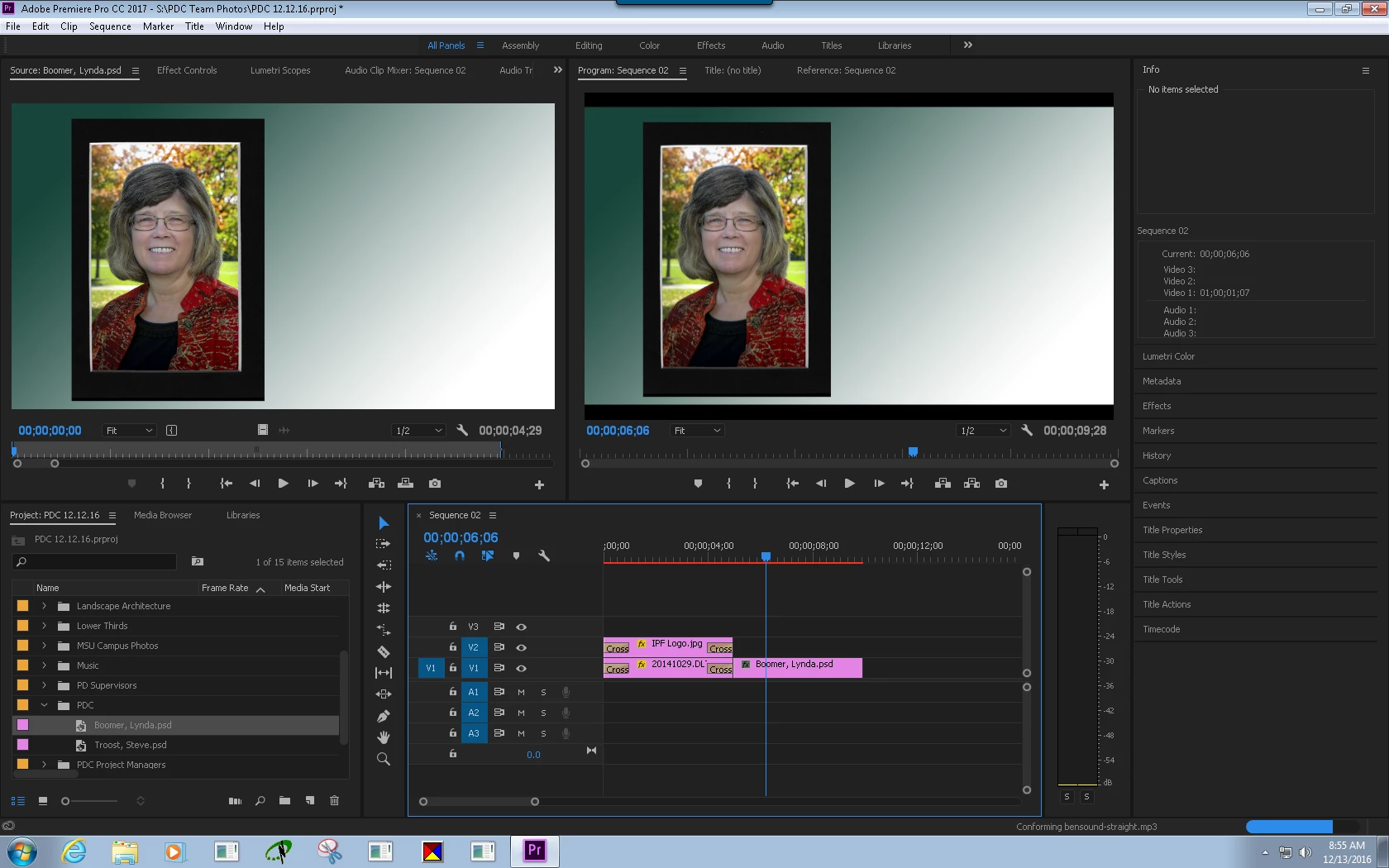
Task: Mute audio track A3
Action: tap(521, 733)
